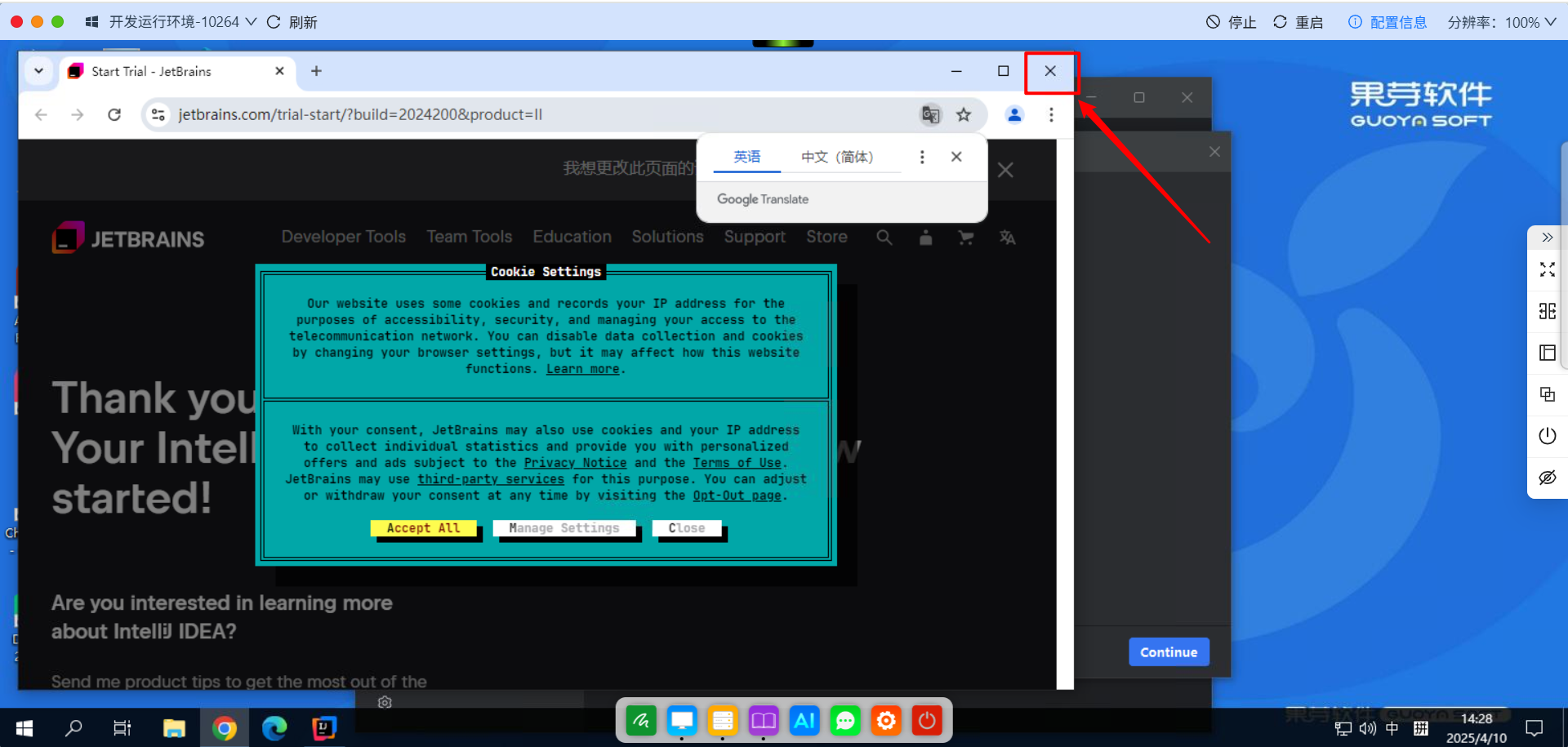This screenshot has height=747, width=1568.
Task: Click the 刷新 refresh button
Action: click(292, 22)
